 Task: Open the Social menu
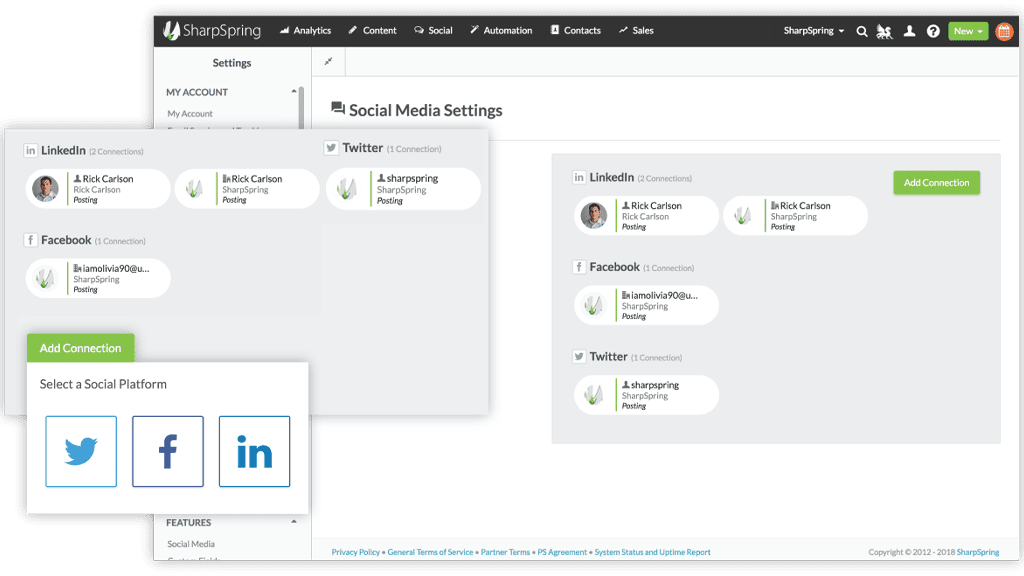433,31
